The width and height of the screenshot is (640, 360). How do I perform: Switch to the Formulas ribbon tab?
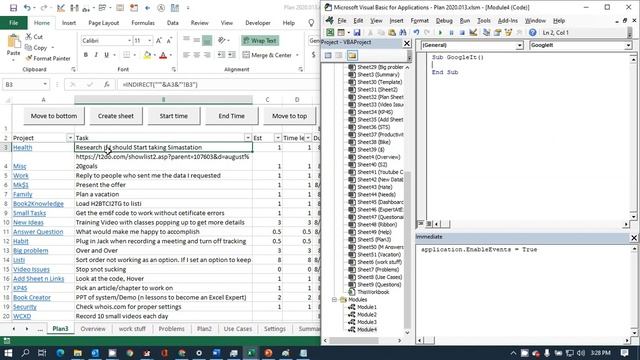click(x=143, y=23)
